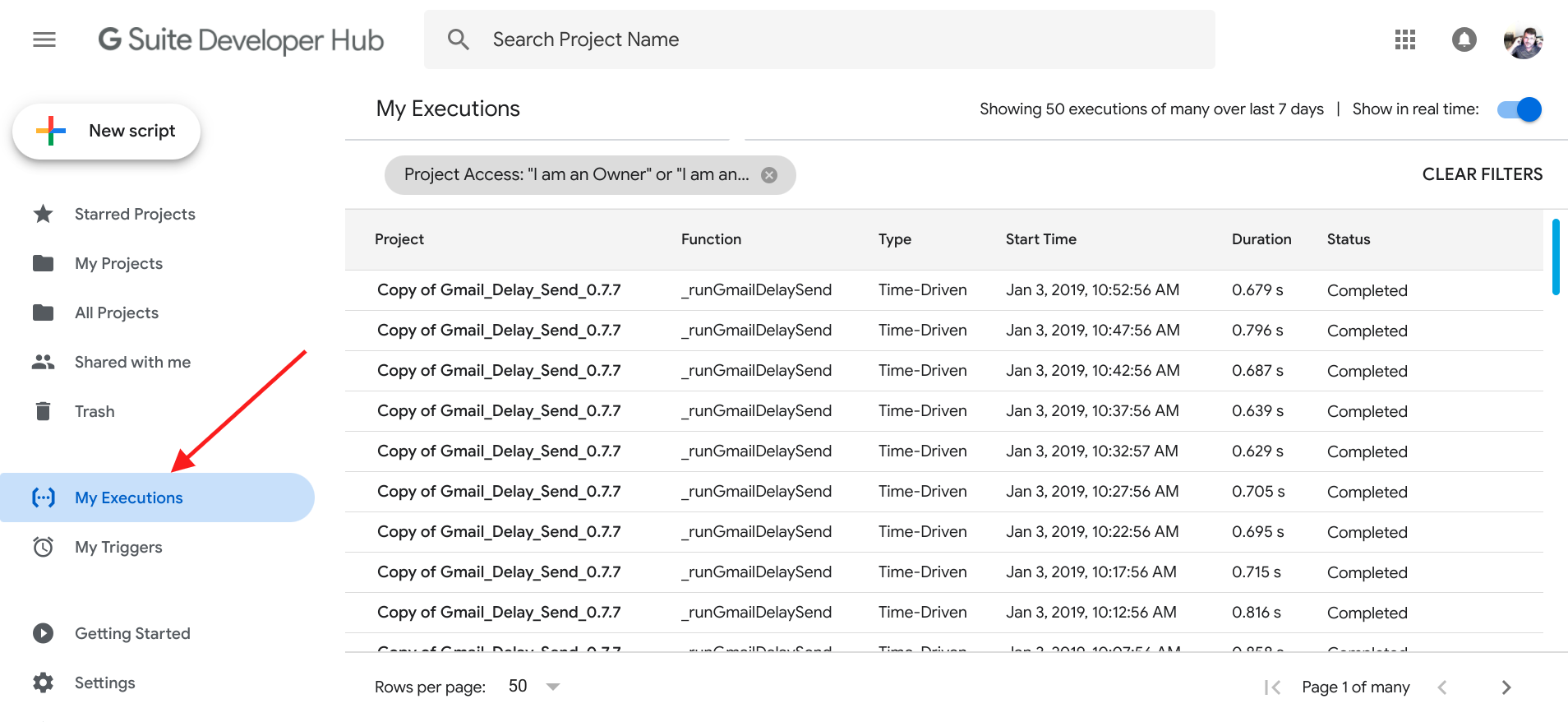The width and height of the screenshot is (1568, 722).
Task: Open Trash in the sidebar
Action: [95, 411]
